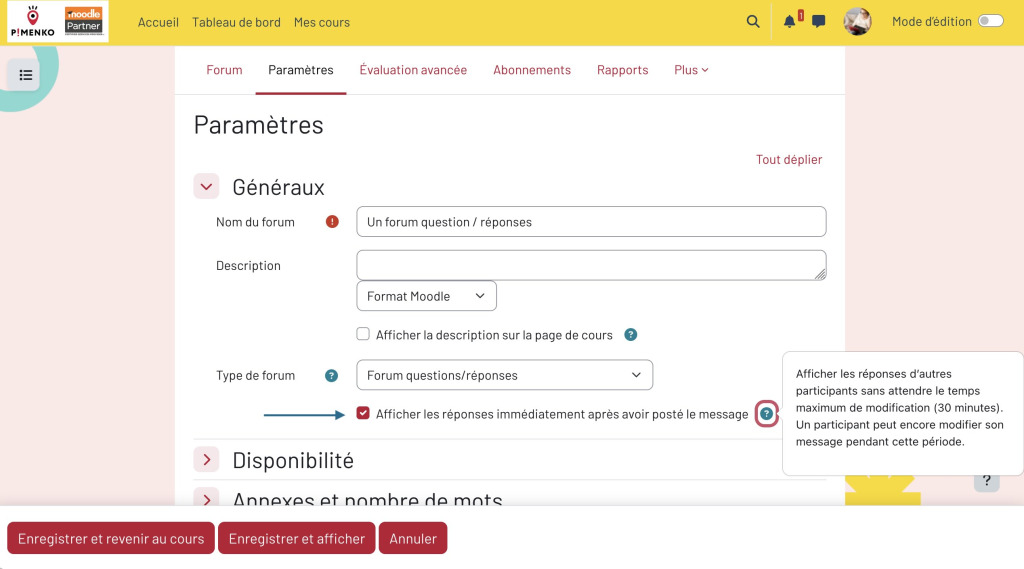Click Enregistrer et revenir au cours
The image size is (1024, 569).
click(x=110, y=538)
